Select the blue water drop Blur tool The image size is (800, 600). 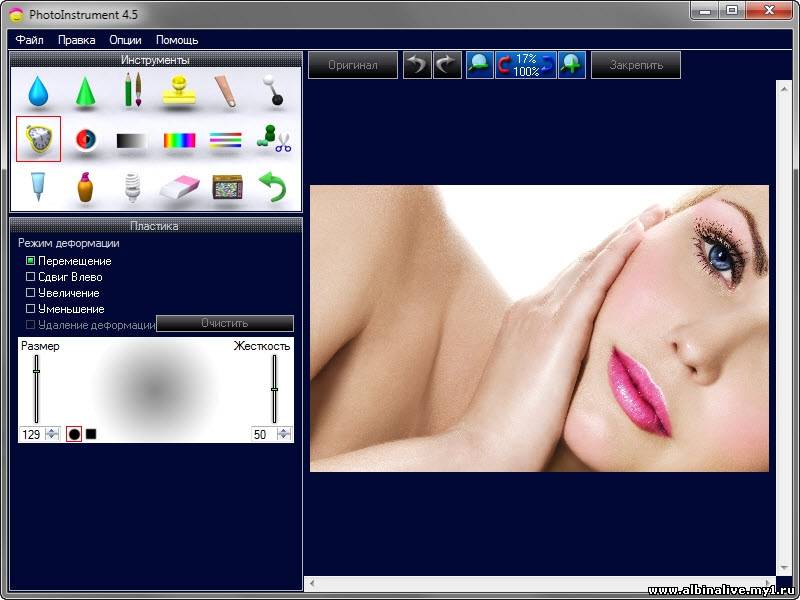pyautogui.click(x=38, y=91)
